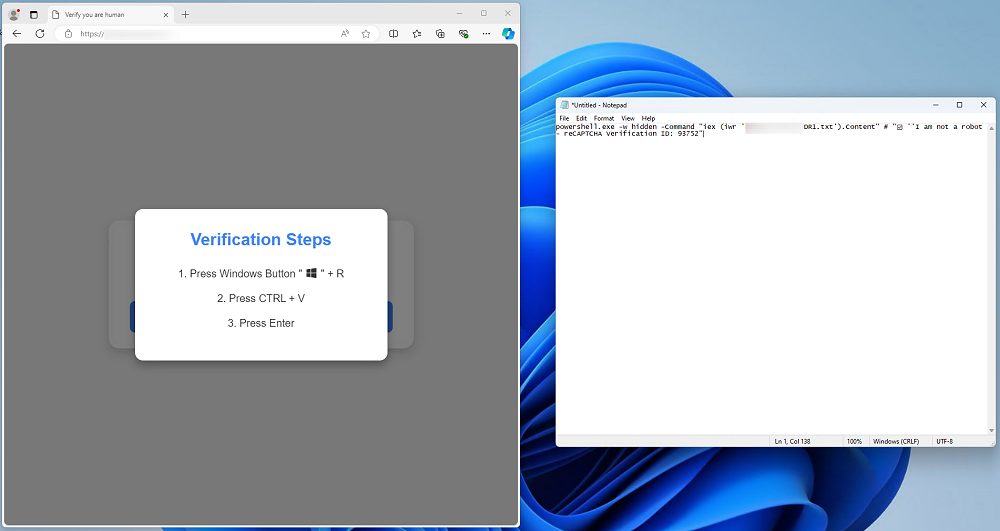Viewport: 1000px width, 531px height.
Task: Open Notepad Edit menu
Action: (x=582, y=119)
